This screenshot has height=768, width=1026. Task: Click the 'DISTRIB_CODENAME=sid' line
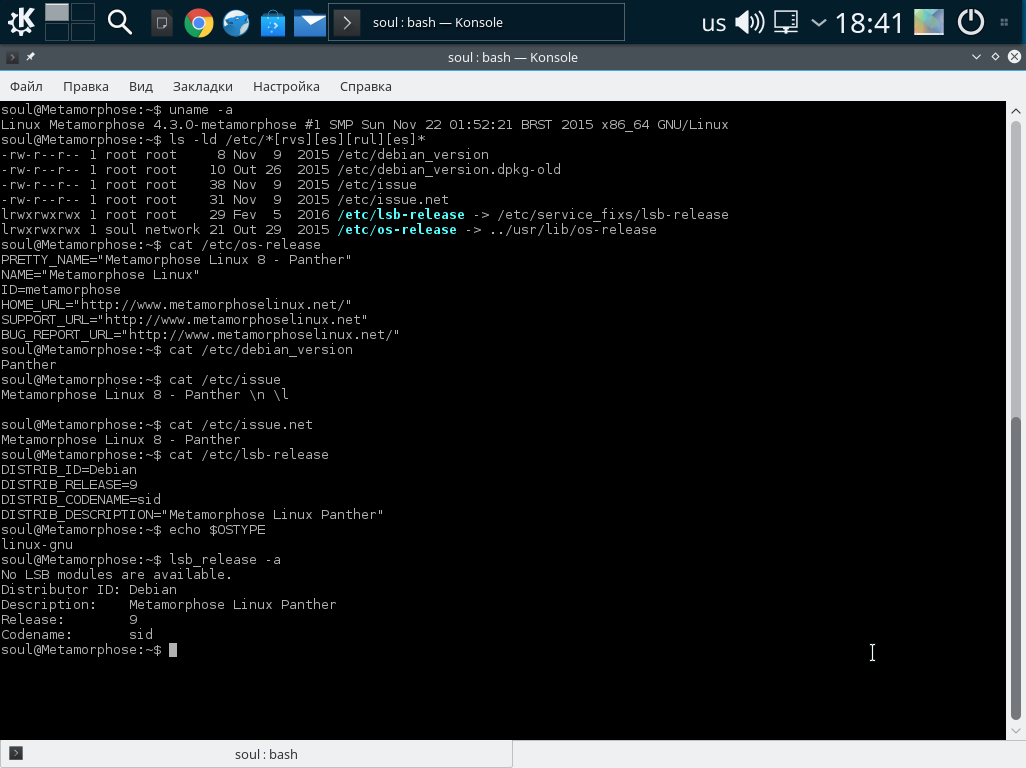(80, 500)
